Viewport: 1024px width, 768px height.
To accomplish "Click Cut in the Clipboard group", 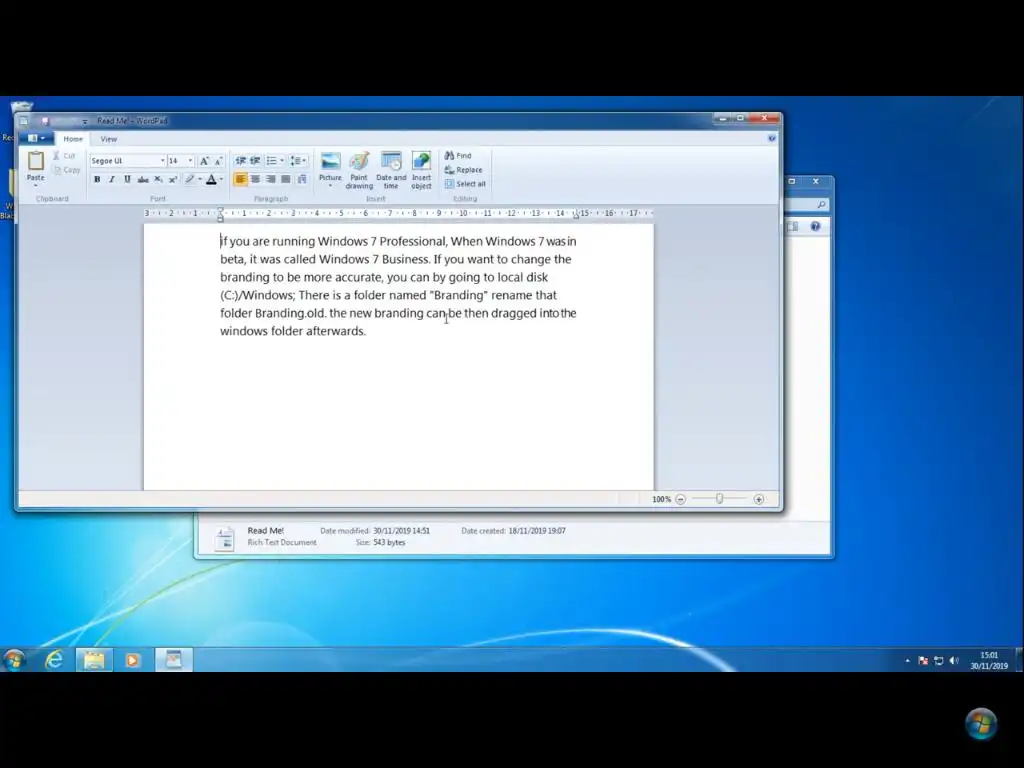I will tap(65, 156).
